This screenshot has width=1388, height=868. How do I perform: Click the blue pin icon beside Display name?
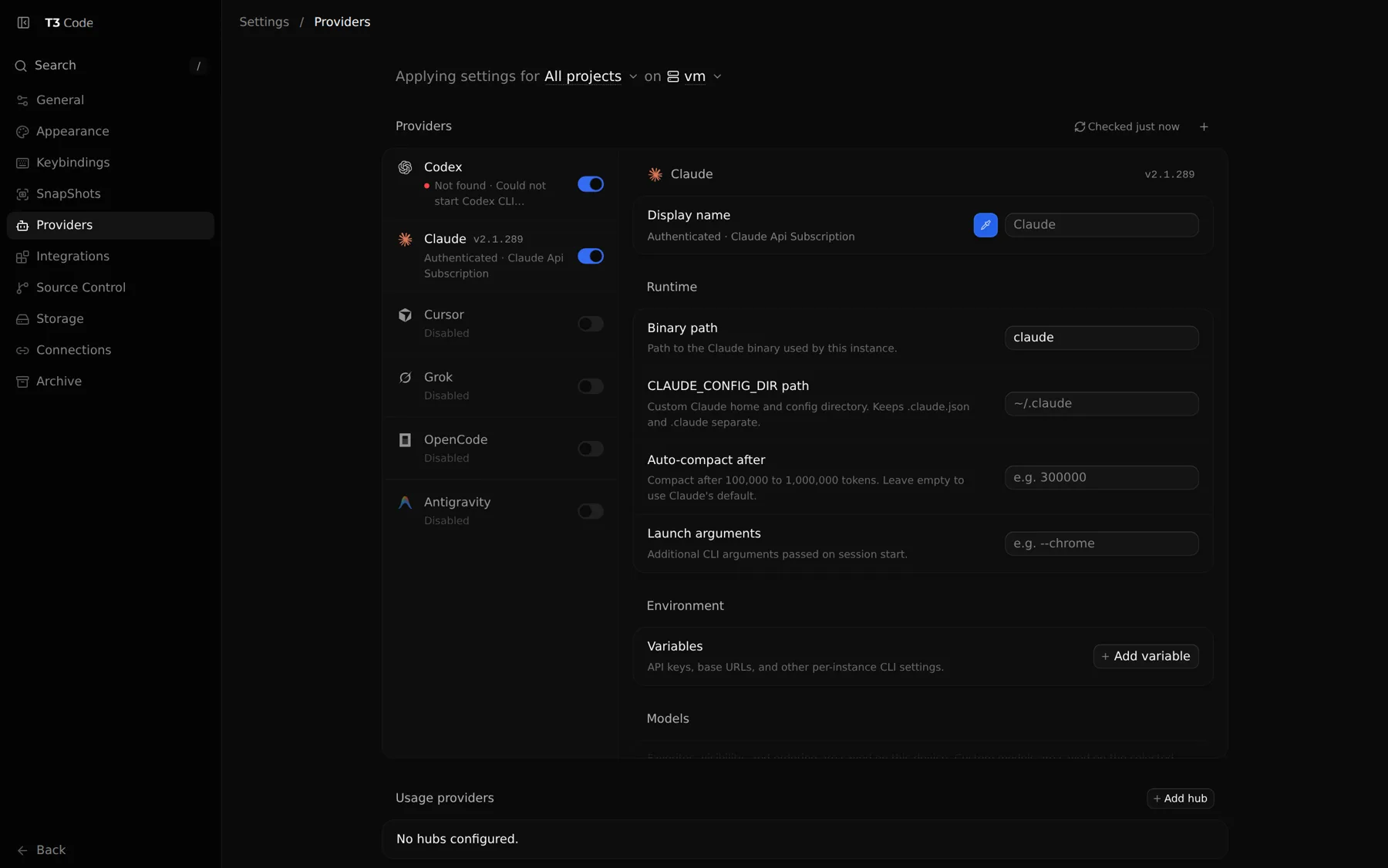click(985, 225)
